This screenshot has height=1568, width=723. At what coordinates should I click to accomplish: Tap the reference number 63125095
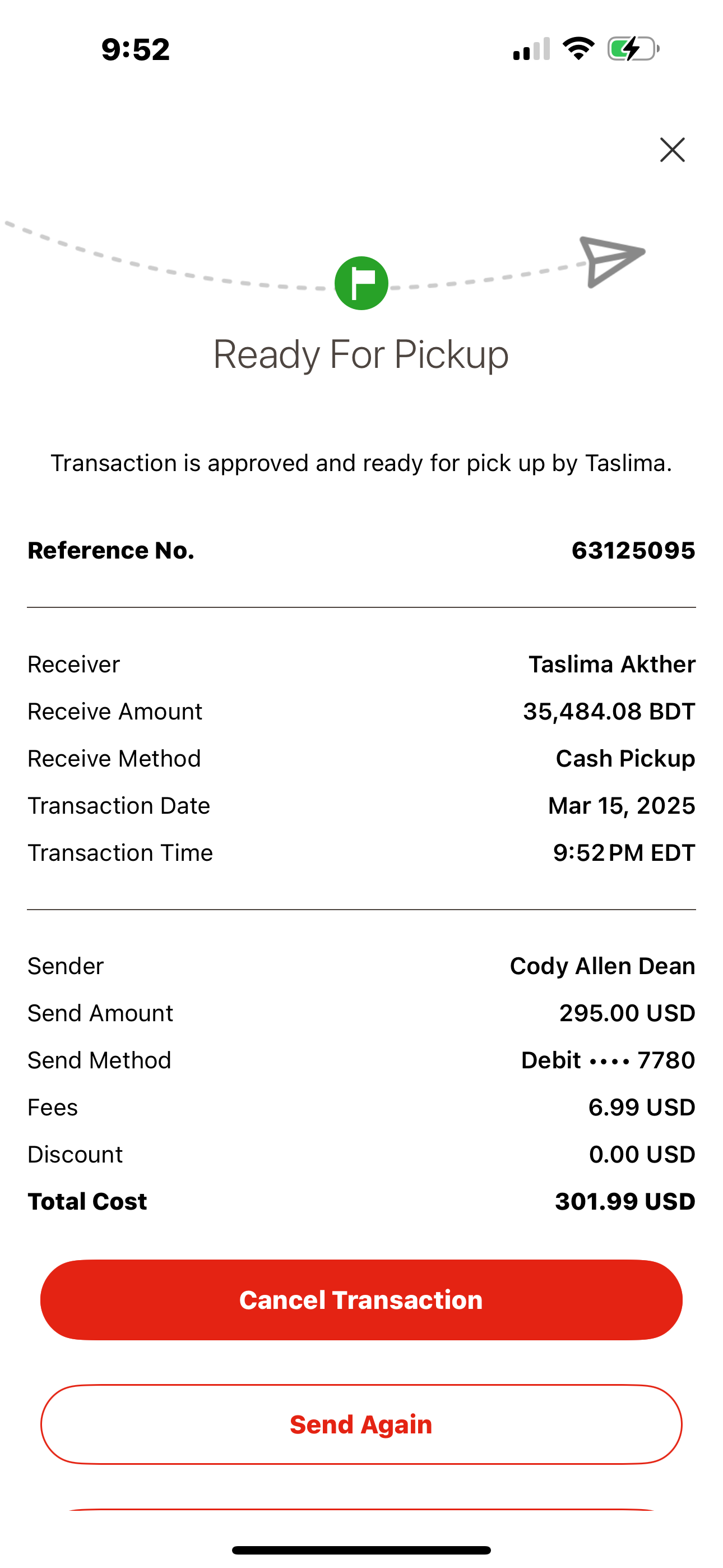(633, 550)
